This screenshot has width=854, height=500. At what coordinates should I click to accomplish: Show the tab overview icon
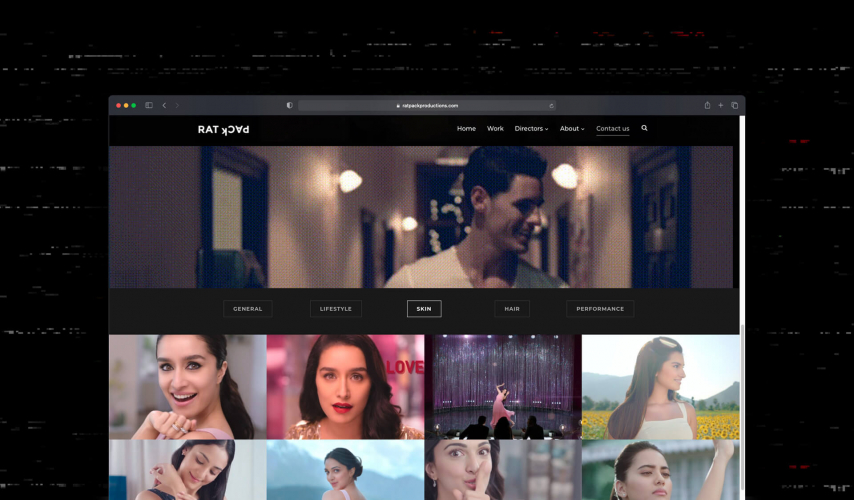(734, 105)
